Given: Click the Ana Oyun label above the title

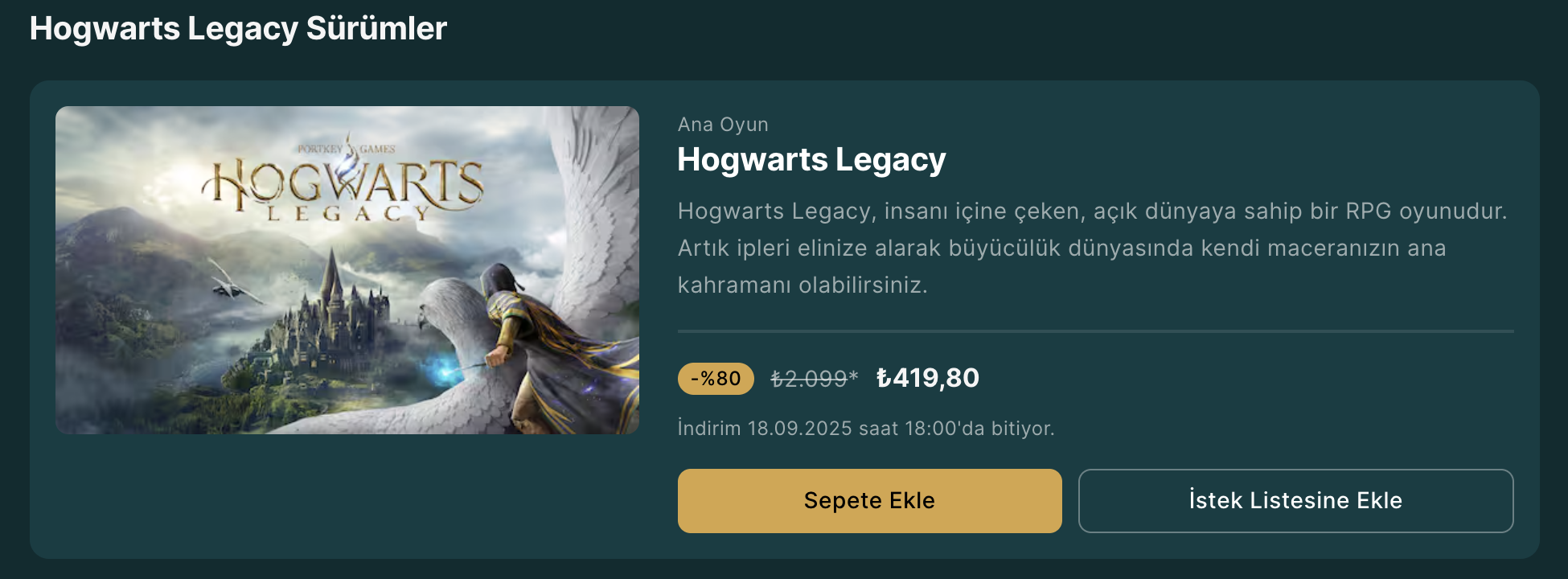Looking at the screenshot, I should (723, 125).
